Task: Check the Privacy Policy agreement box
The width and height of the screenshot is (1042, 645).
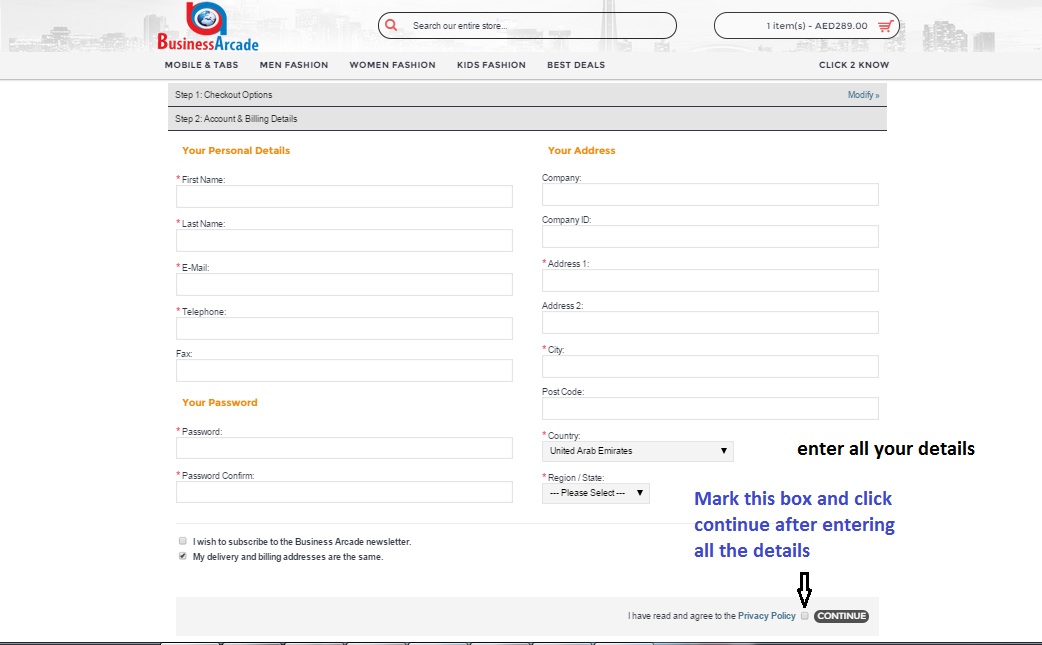Action: tap(805, 616)
